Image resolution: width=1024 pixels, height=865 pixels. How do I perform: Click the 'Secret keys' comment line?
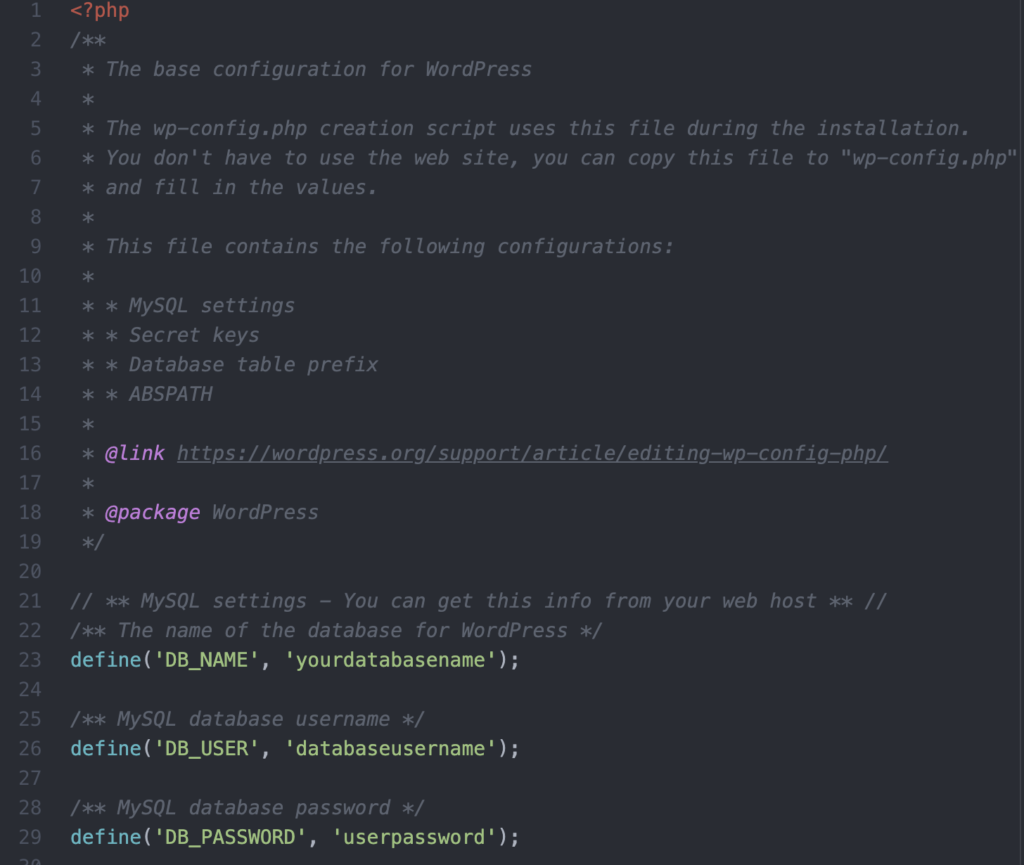[x=193, y=335]
